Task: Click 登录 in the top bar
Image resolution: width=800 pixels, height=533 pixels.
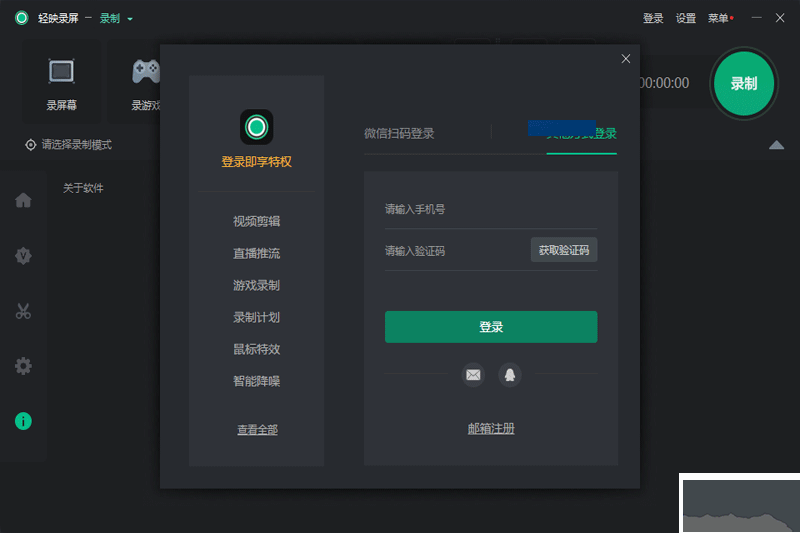Action: point(653,18)
